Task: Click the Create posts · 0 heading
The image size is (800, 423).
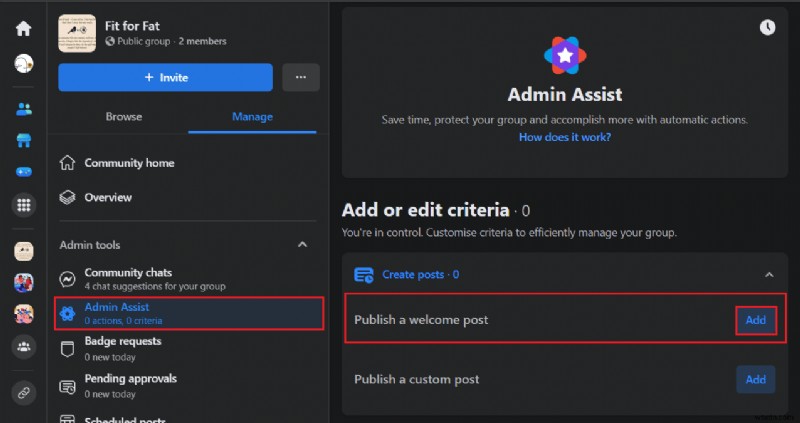Action: point(420,275)
